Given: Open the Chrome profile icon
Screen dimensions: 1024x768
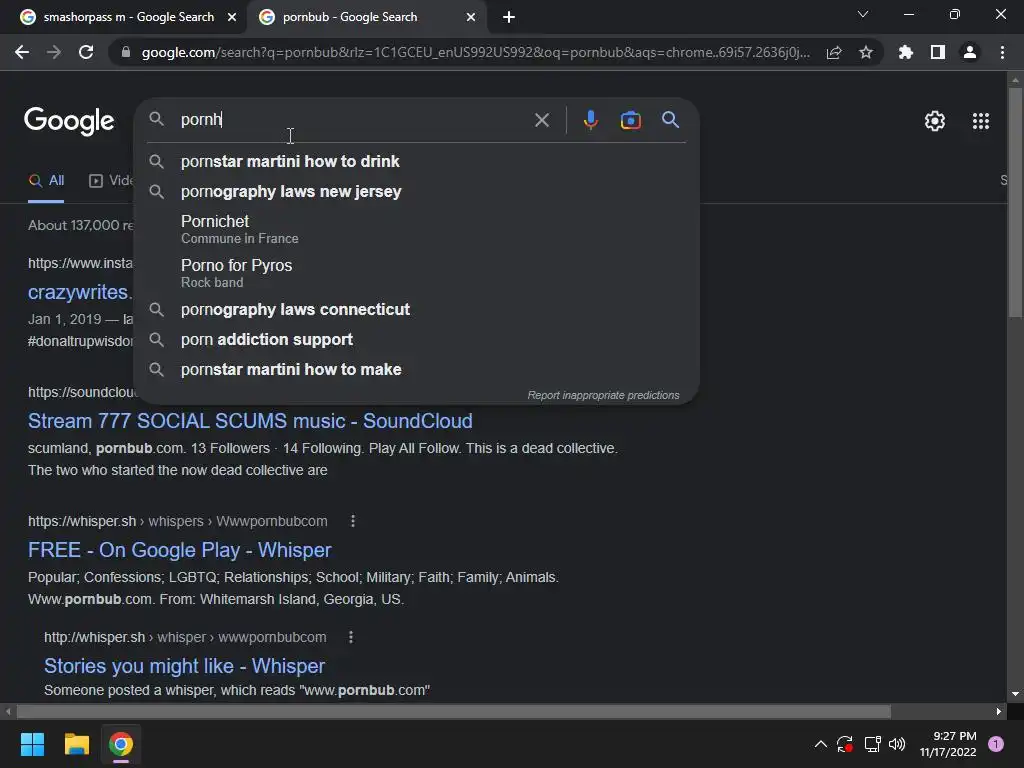Looking at the screenshot, I should coord(970,52).
